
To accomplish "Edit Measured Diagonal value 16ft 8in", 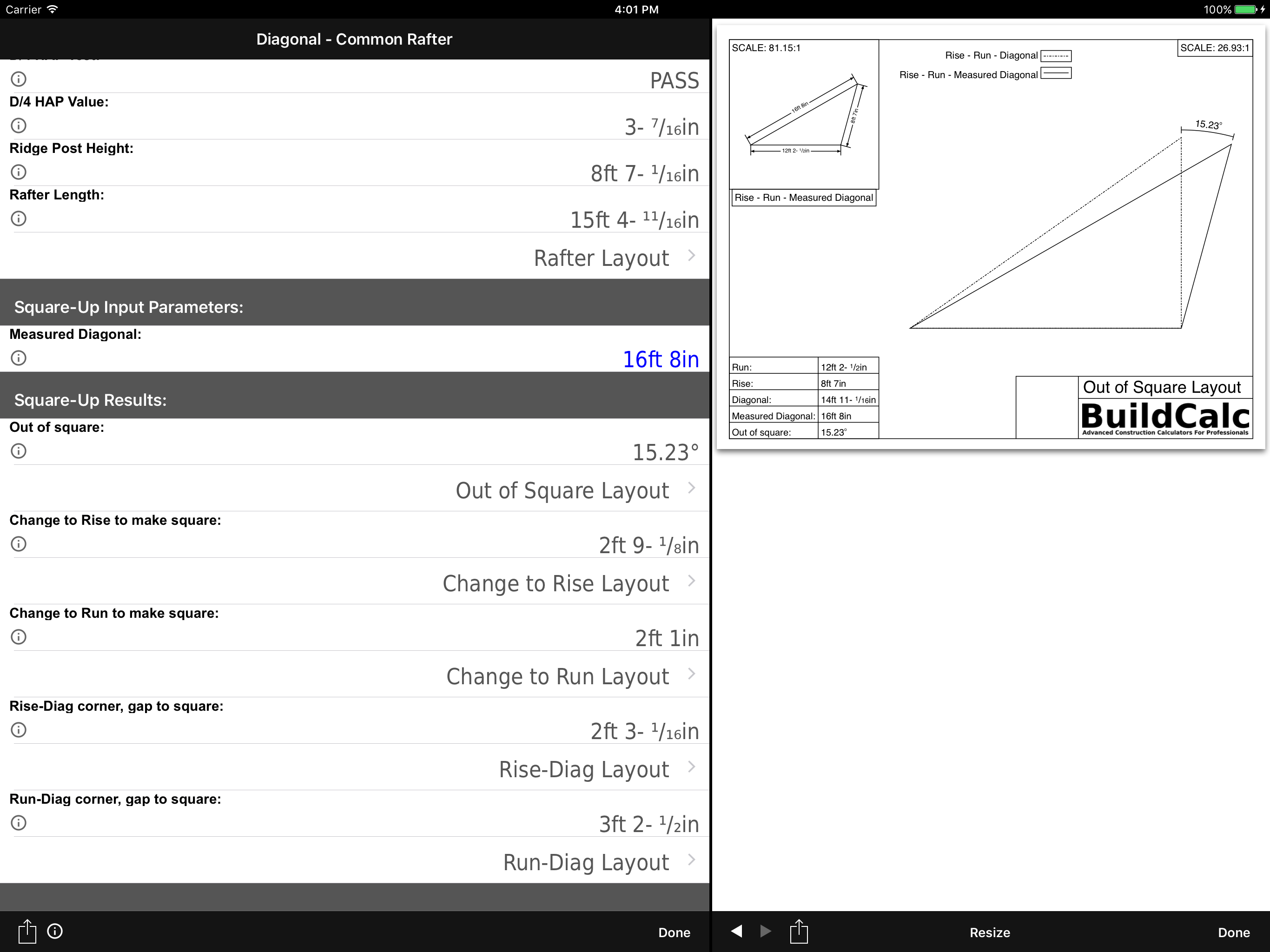I will (x=660, y=359).
